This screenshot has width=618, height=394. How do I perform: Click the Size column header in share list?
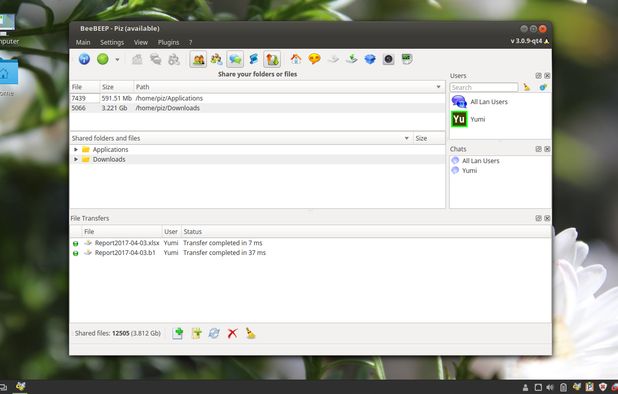(117, 87)
